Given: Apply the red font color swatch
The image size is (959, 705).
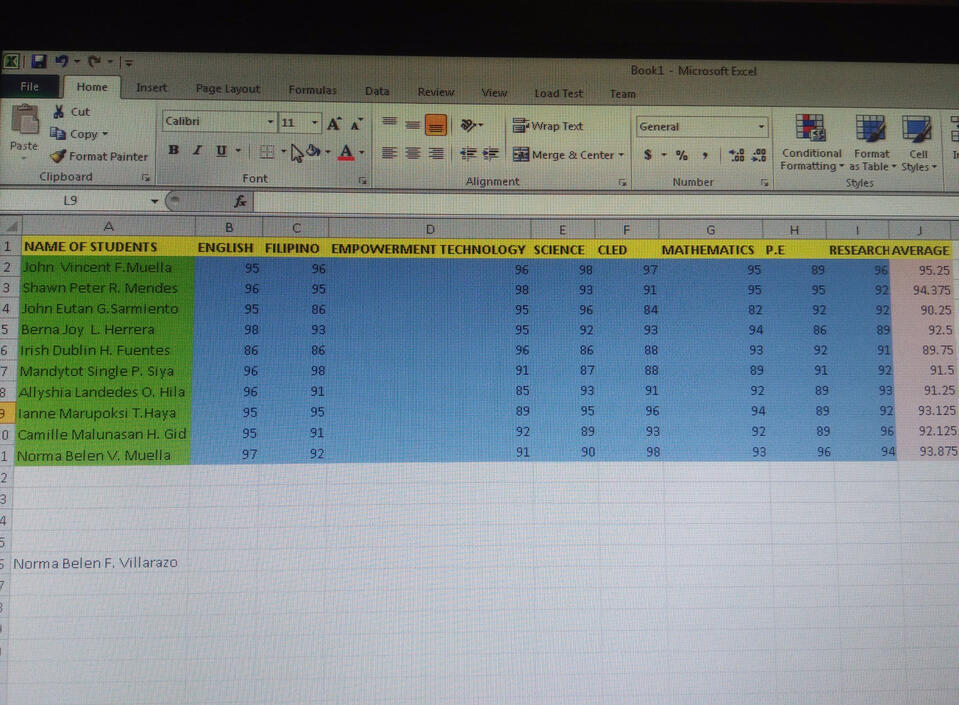Looking at the screenshot, I should coord(346,152).
